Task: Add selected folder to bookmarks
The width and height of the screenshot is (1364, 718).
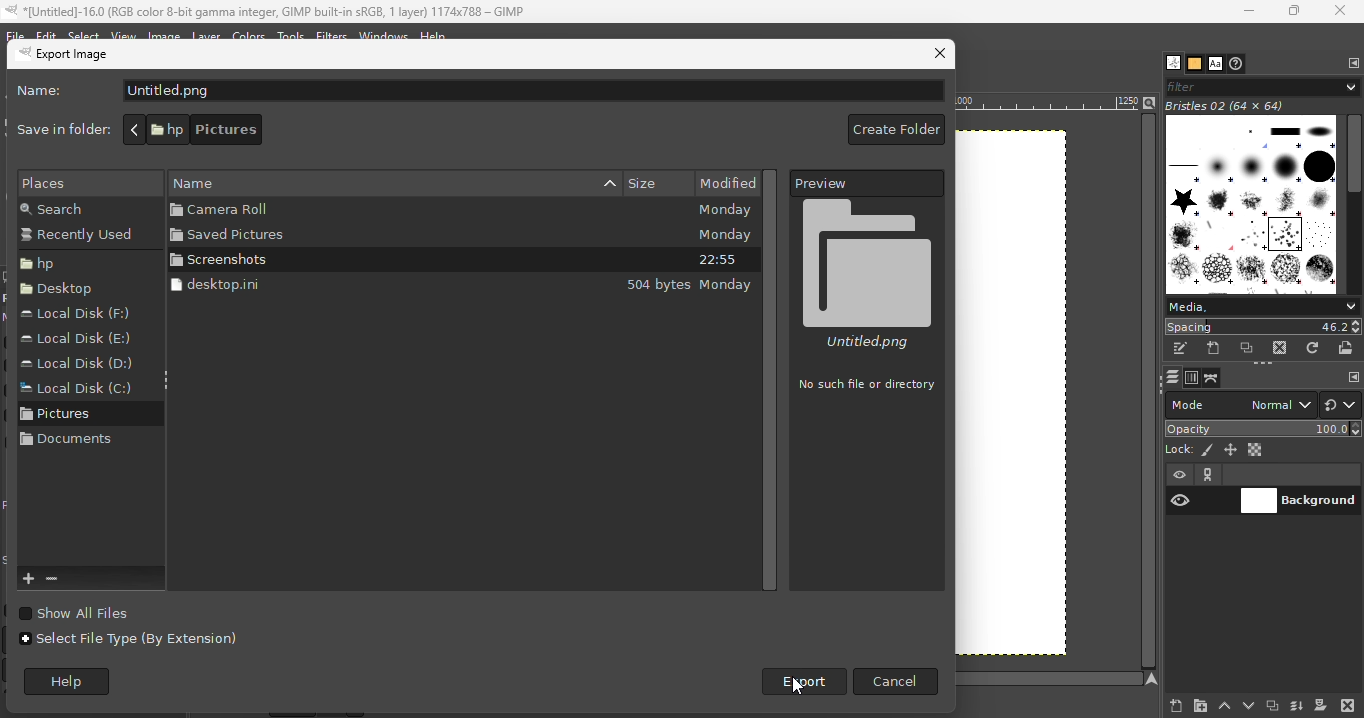Action: pos(28,580)
